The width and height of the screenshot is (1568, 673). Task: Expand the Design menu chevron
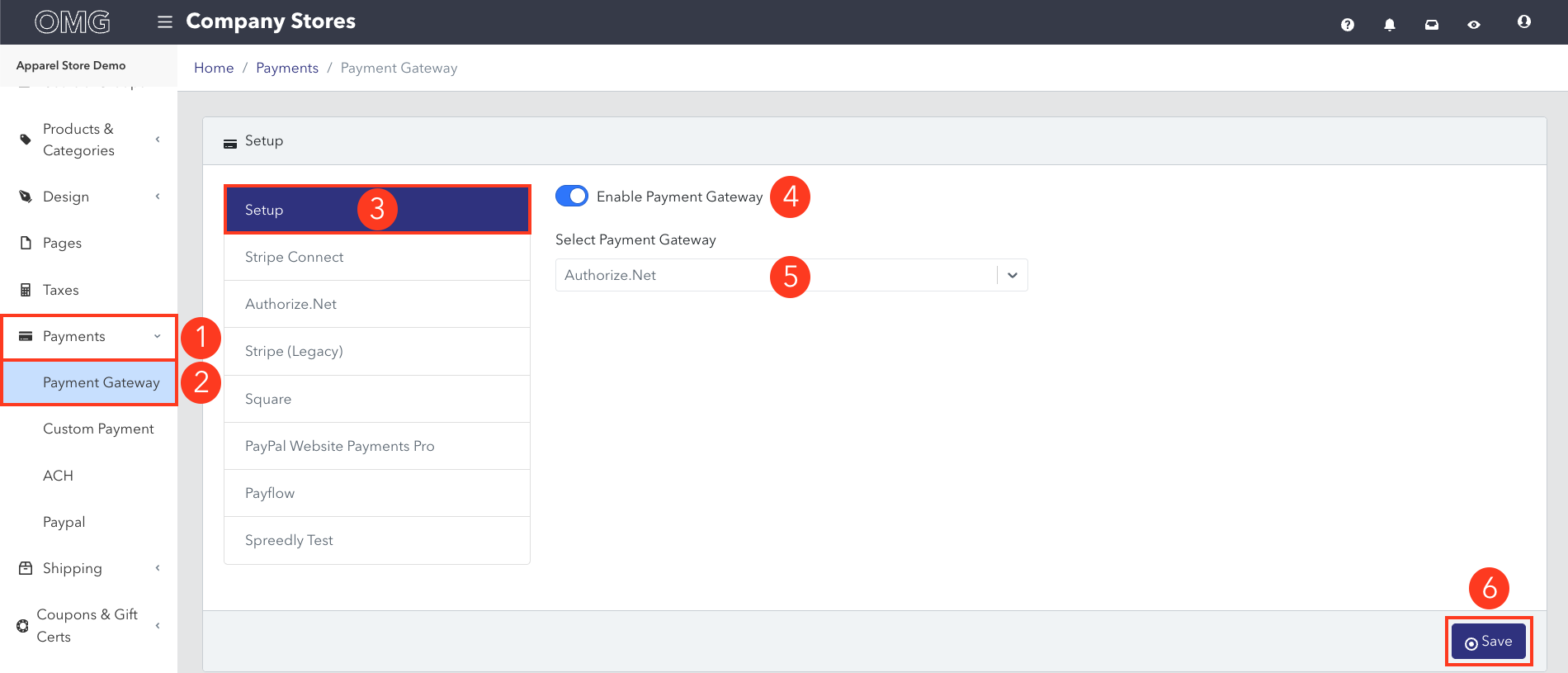coord(158,197)
